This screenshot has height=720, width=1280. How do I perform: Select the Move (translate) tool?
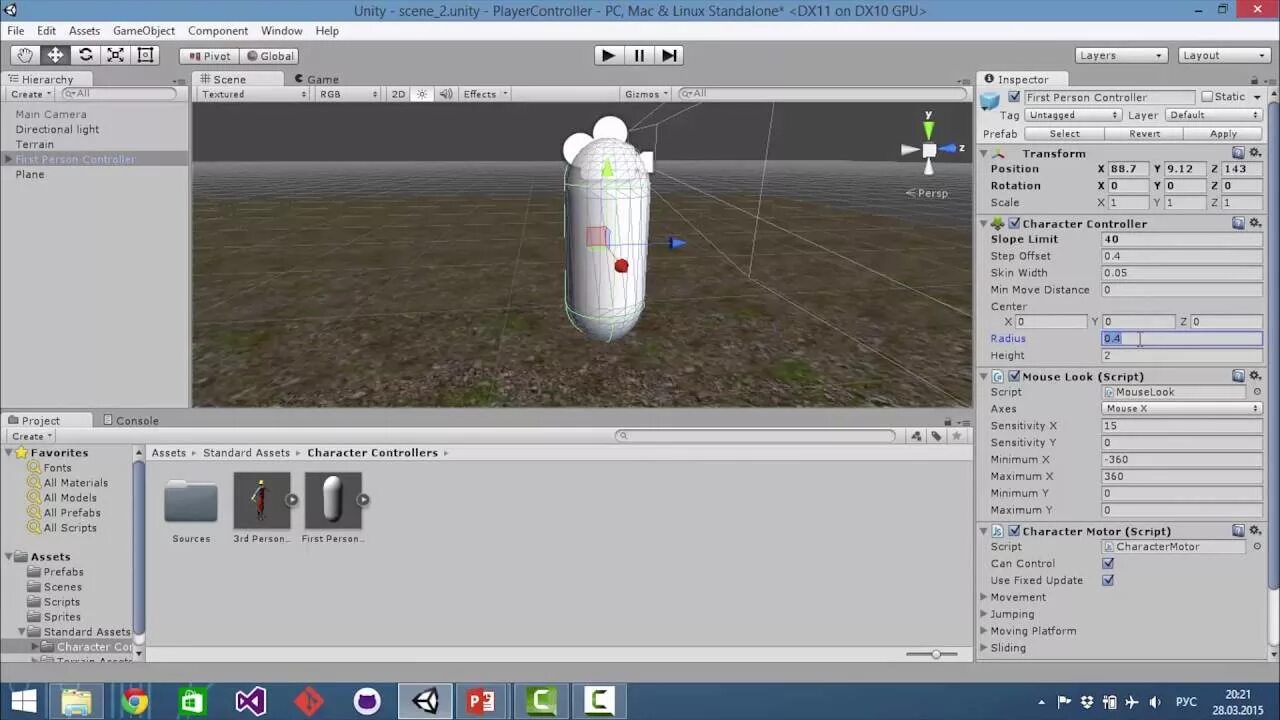click(x=55, y=56)
